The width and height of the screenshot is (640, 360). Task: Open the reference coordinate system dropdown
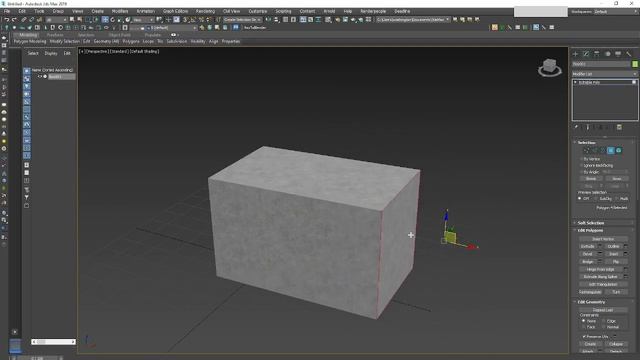[x=143, y=20]
